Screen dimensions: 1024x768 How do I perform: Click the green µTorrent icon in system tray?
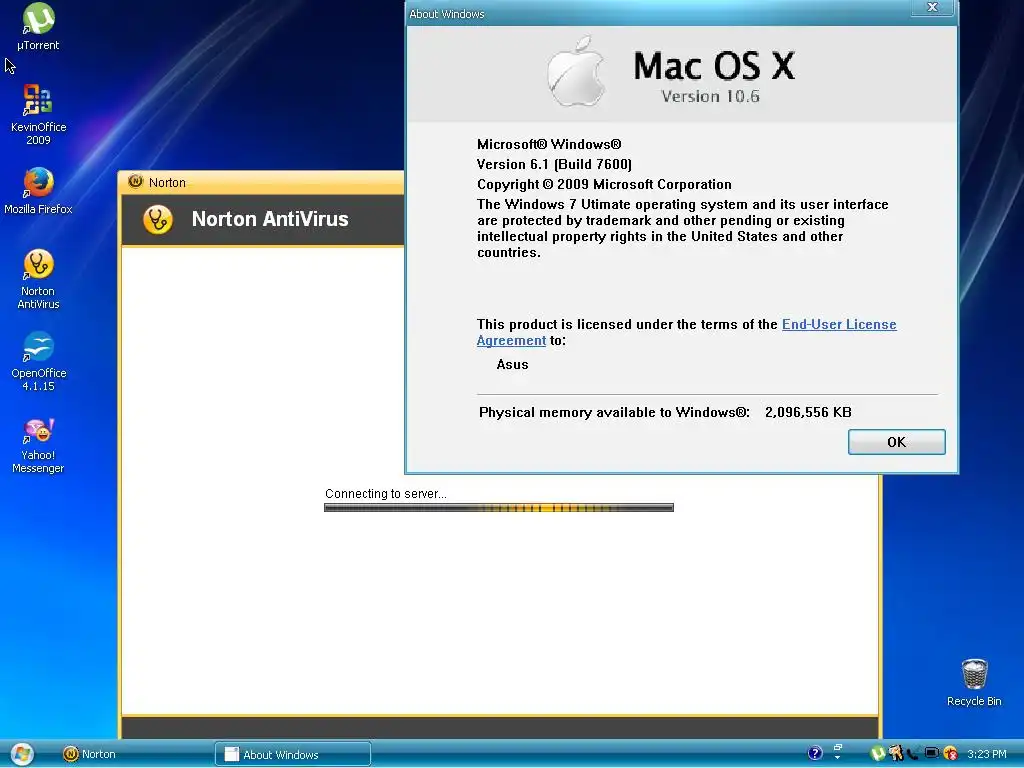pos(878,753)
